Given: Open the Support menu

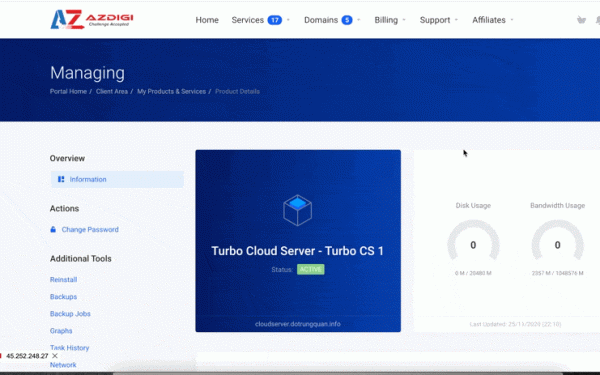Looking at the screenshot, I should [x=435, y=20].
